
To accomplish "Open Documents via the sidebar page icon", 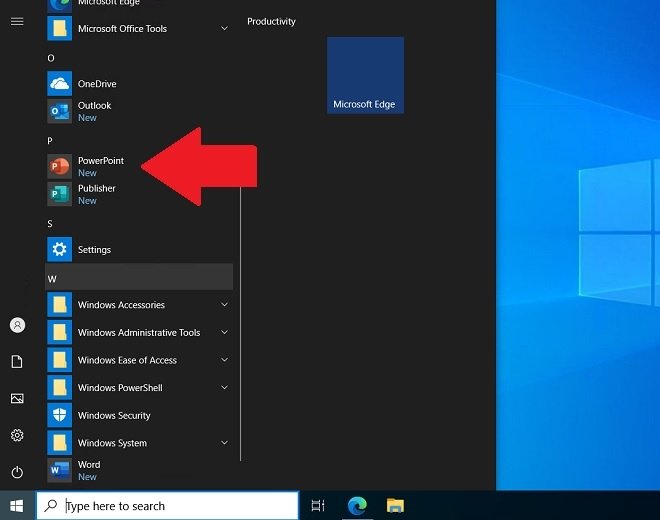I will pyautogui.click(x=17, y=362).
